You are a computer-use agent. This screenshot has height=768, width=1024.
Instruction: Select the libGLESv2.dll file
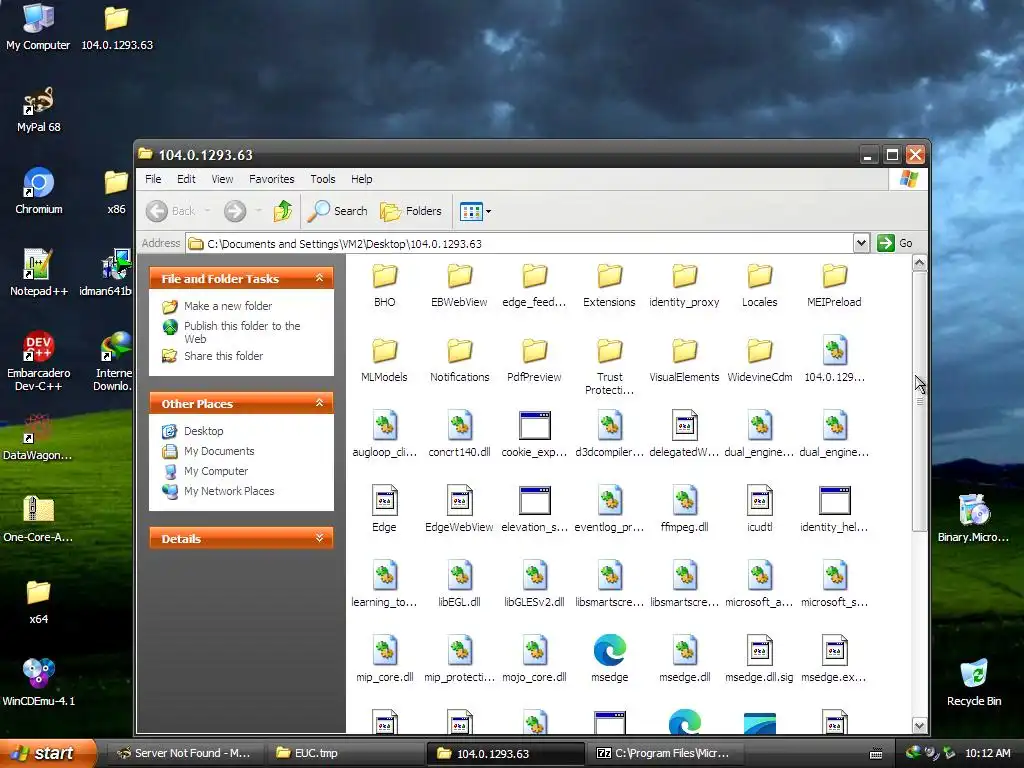point(534,584)
